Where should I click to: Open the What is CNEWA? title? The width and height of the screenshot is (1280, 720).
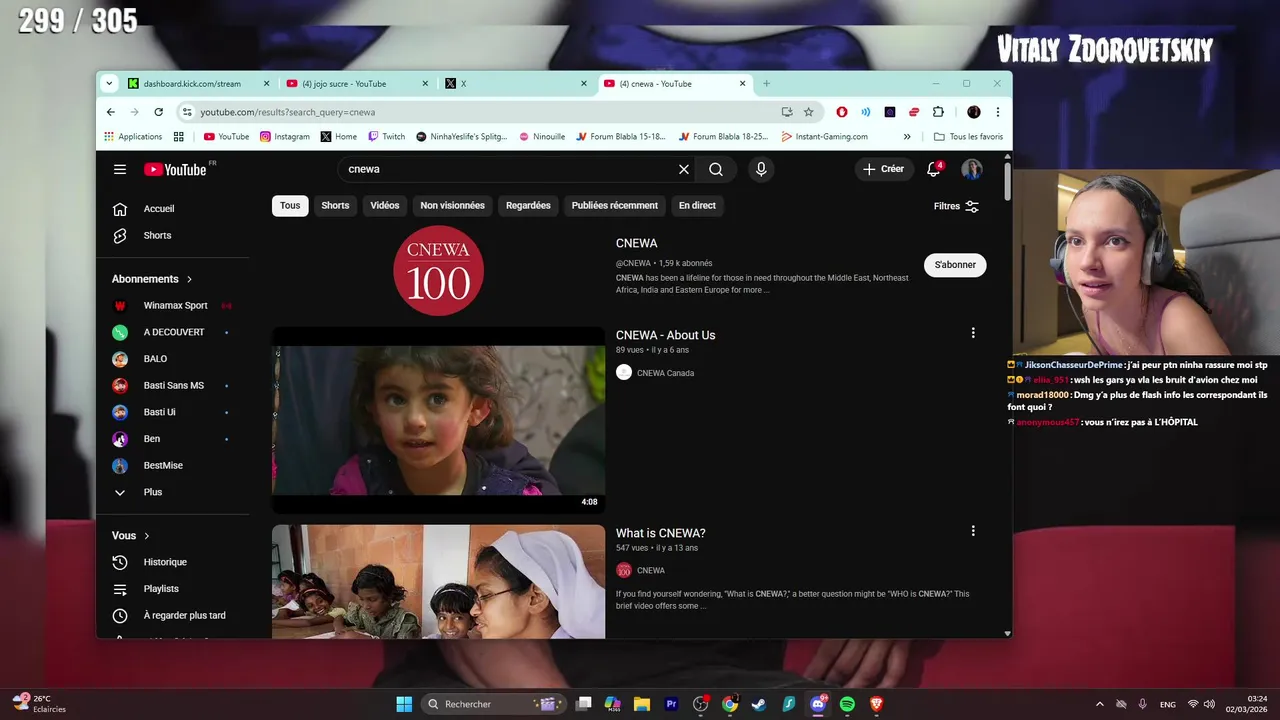click(661, 533)
